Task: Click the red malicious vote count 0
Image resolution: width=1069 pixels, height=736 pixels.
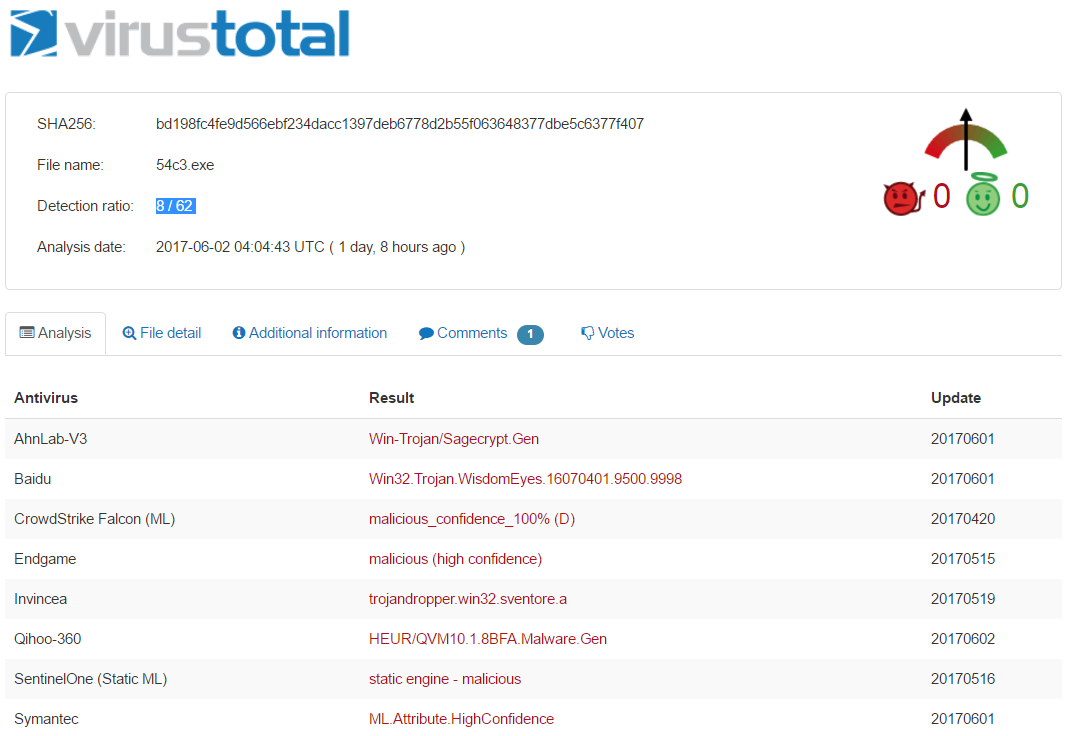Action: point(942,196)
